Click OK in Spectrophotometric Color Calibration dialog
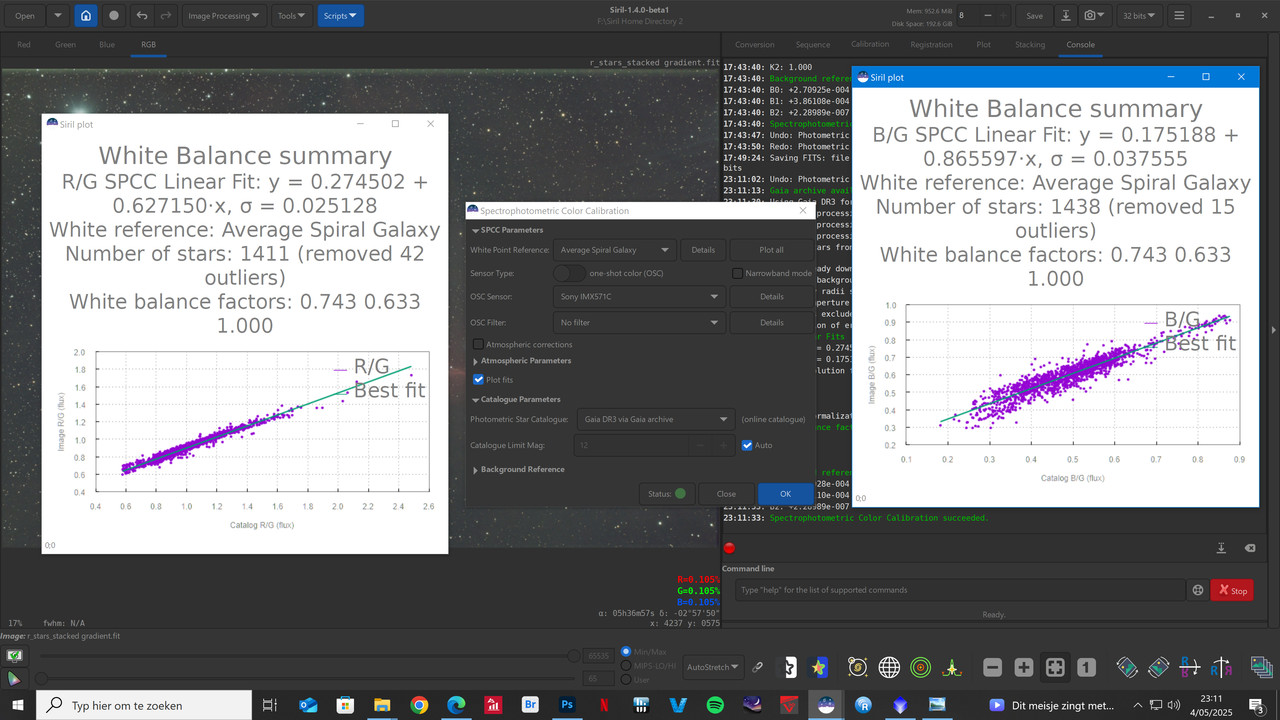The width and height of the screenshot is (1280, 720). pyautogui.click(x=785, y=493)
